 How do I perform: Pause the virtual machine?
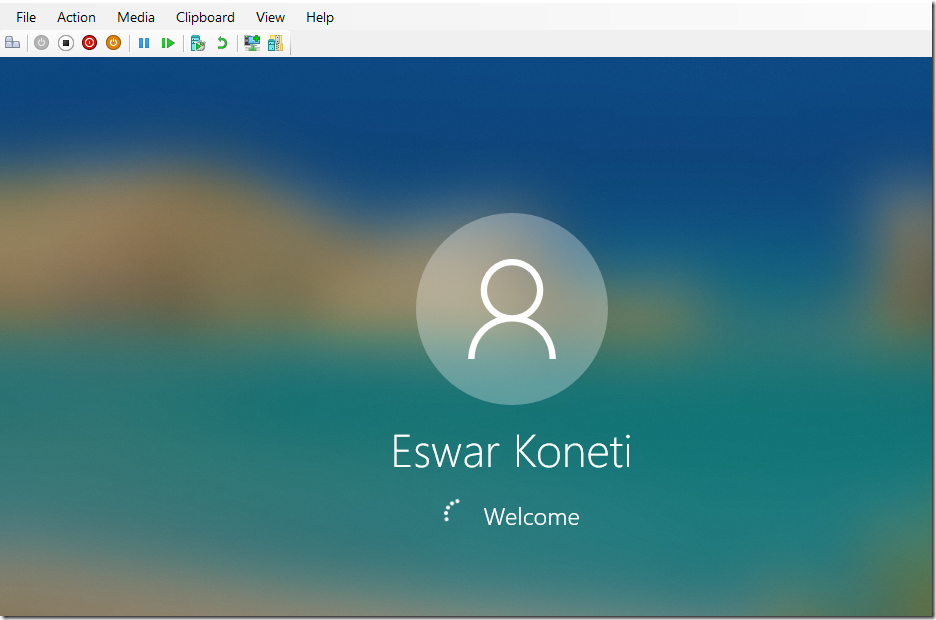[x=144, y=43]
